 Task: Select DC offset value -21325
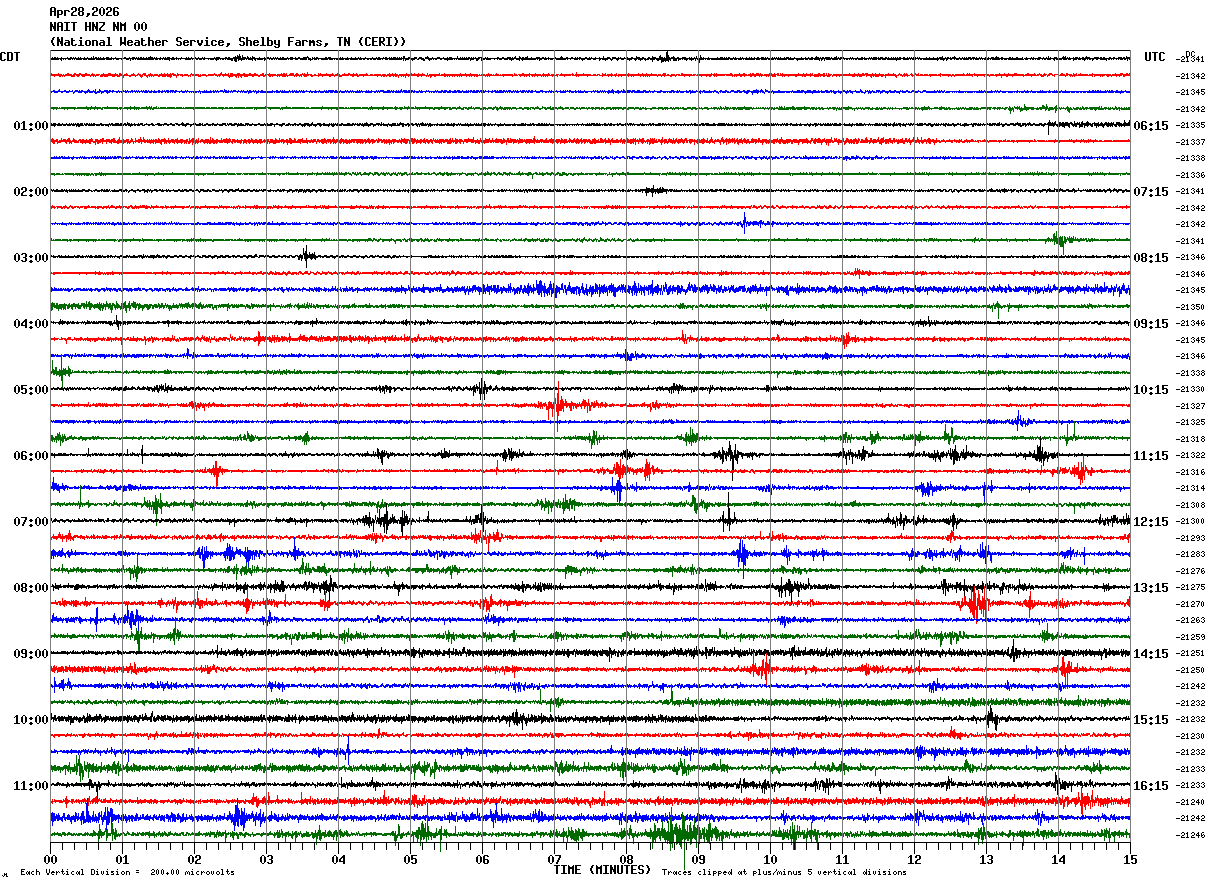tap(1191, 423)
